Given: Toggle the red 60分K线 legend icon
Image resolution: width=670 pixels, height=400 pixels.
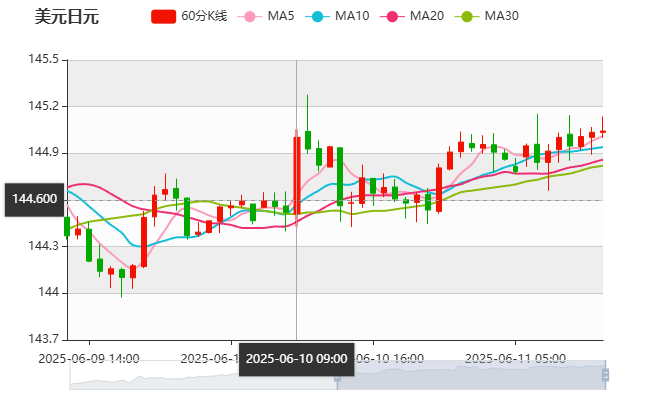Looking at the screenshot, I should tap(163, 16).
